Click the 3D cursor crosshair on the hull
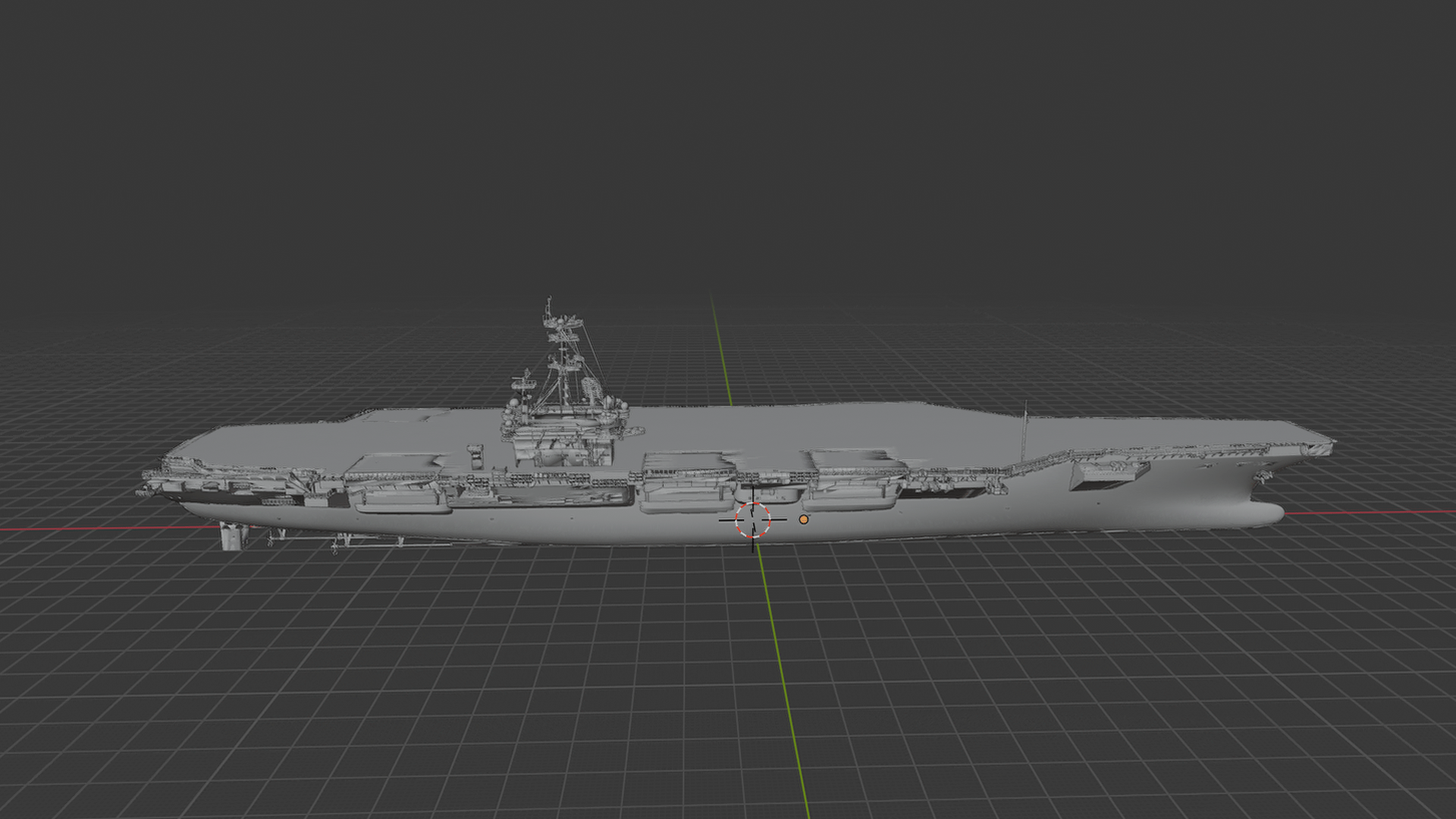 (752, 520)
